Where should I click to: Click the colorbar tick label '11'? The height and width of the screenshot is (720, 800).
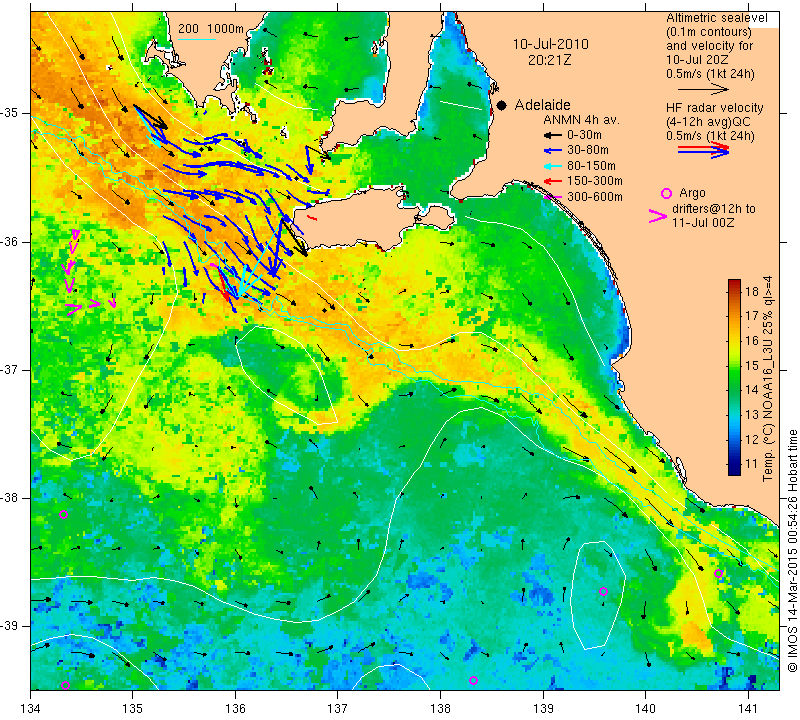click(752, 464)
